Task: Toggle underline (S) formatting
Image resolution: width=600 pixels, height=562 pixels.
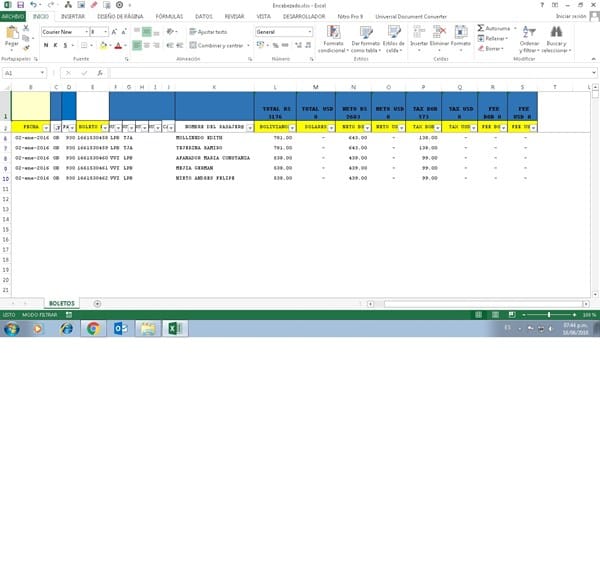Action: [65, 46]
